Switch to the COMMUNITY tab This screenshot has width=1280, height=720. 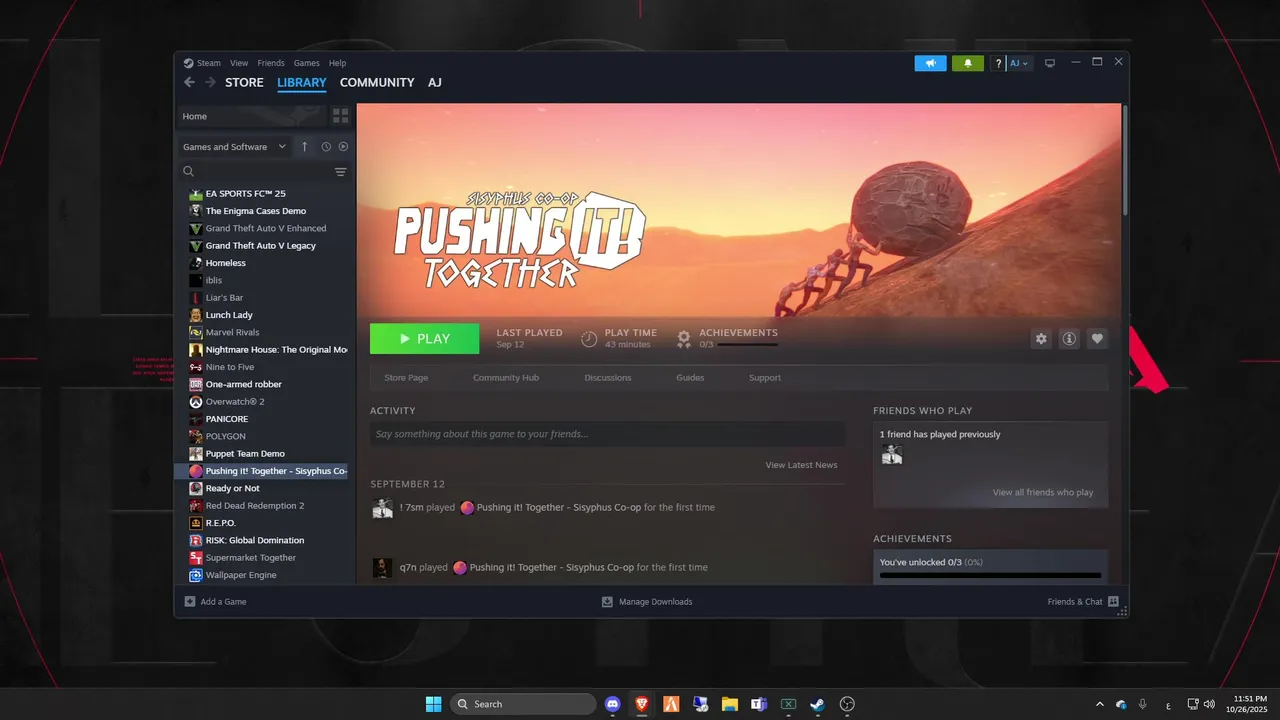377,83
